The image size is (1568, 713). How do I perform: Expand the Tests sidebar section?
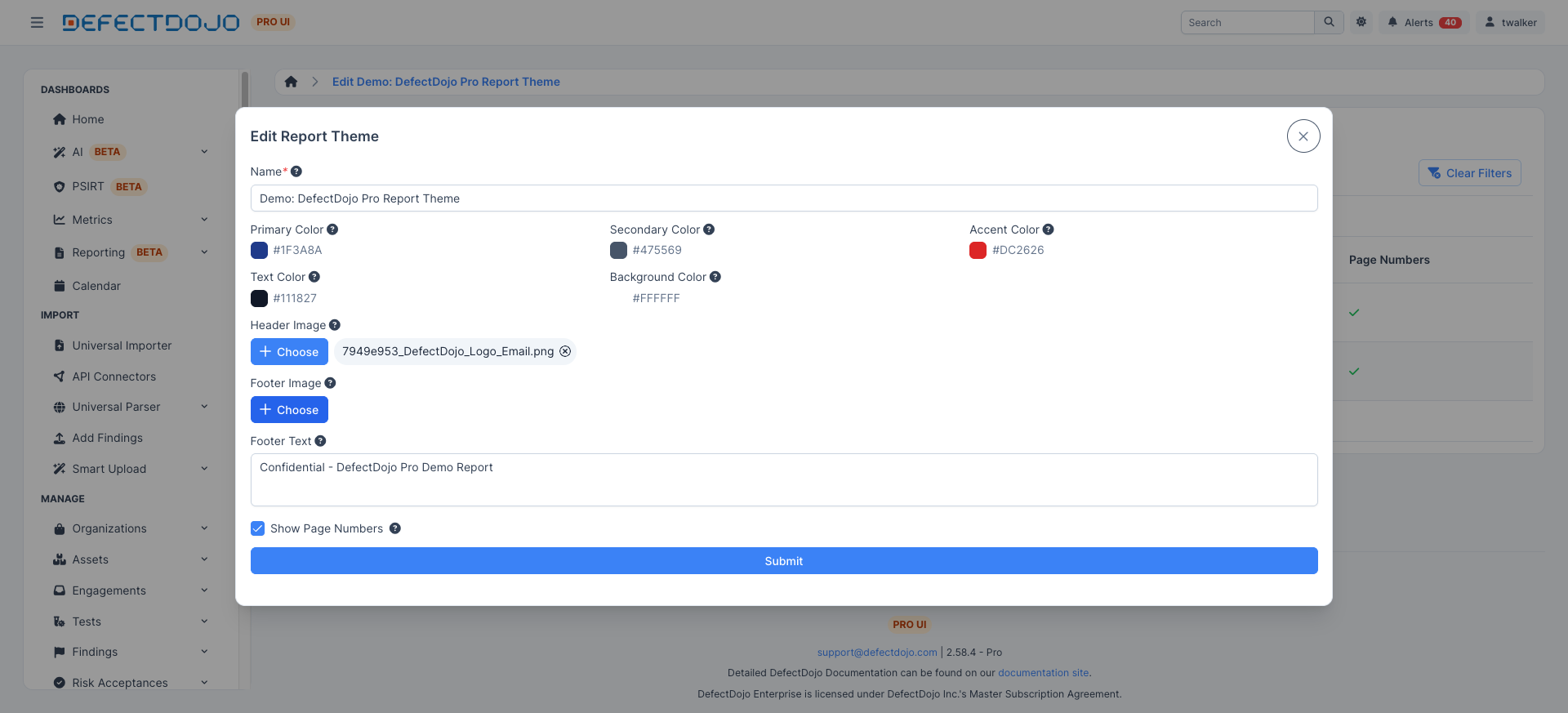(204, 622)
